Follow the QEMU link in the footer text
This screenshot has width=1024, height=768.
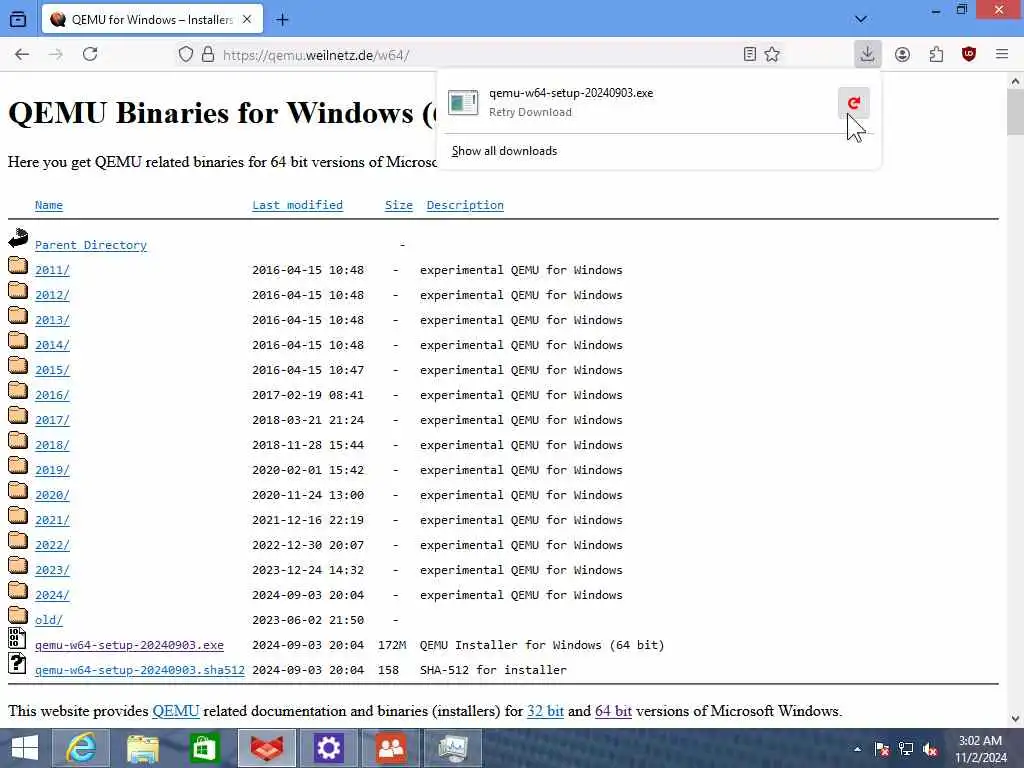176,711
